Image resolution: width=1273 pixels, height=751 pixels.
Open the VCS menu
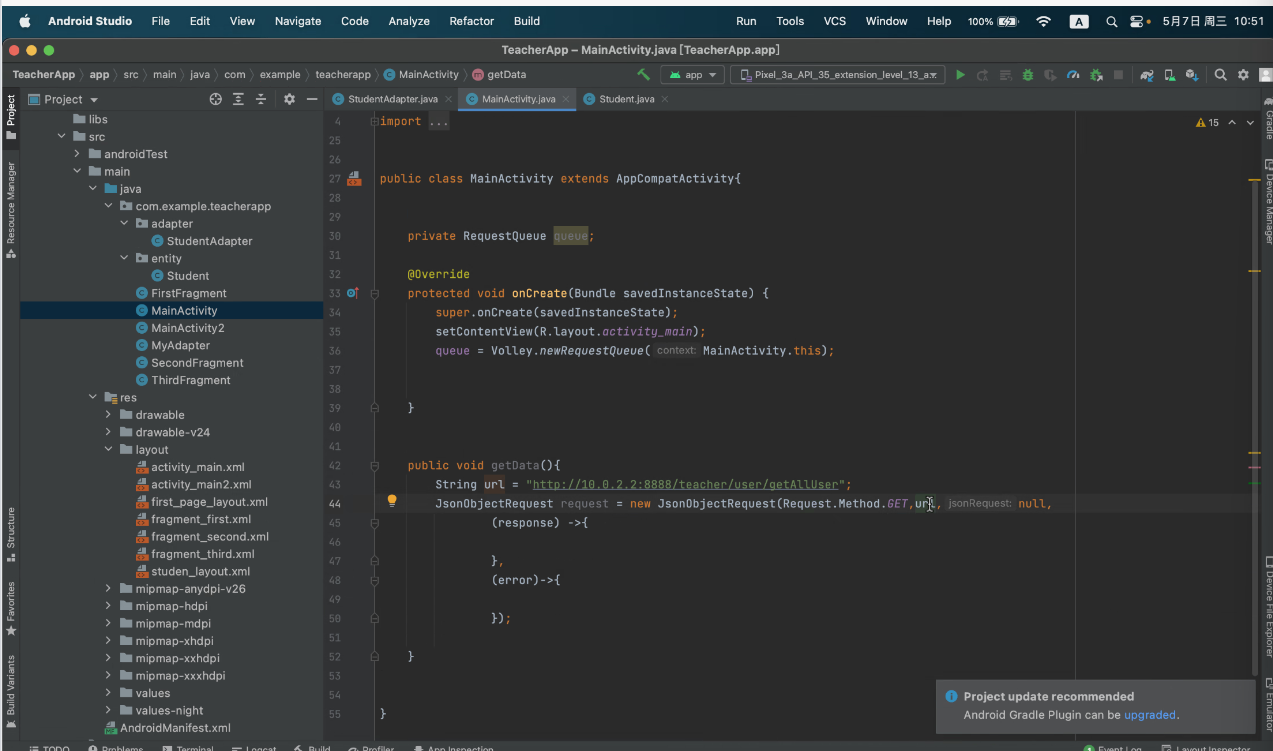tap(835, 21)
